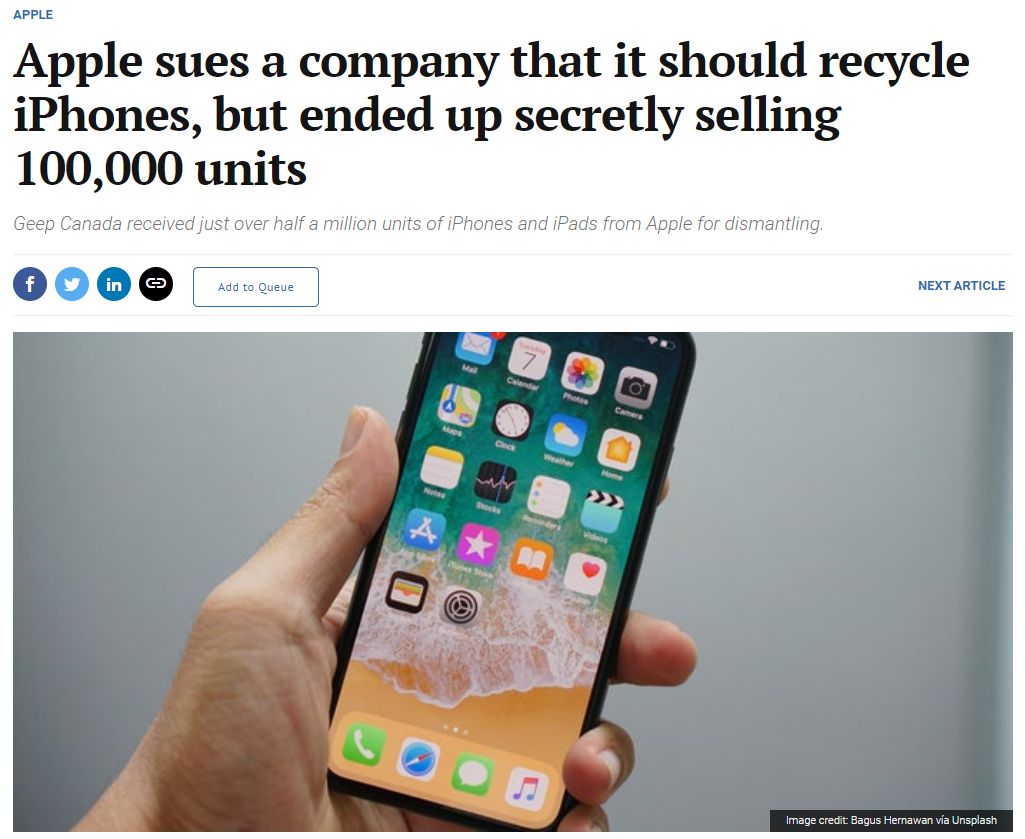Click the article headline text

pos(491,114)
